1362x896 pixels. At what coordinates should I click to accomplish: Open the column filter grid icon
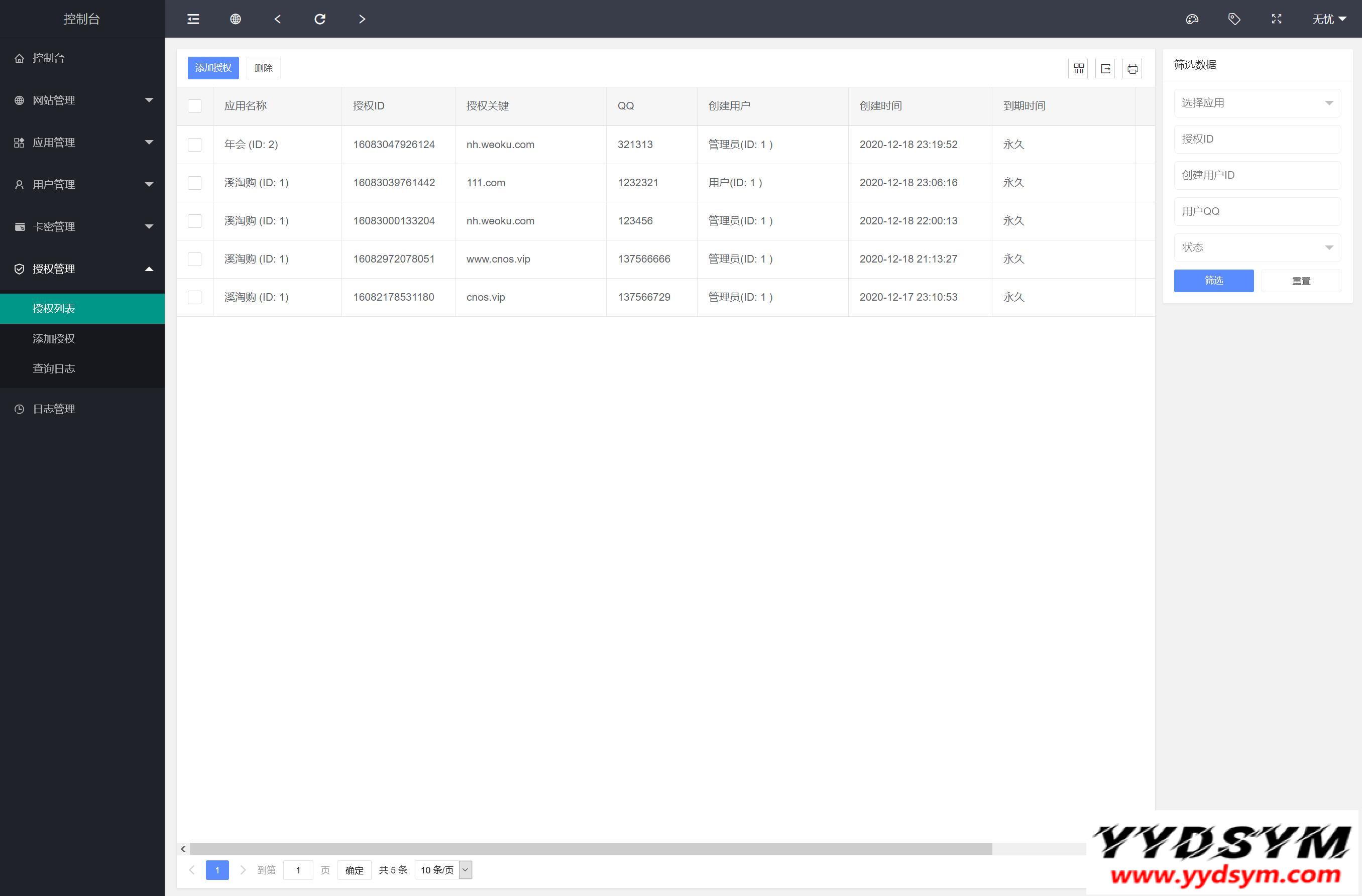tap(1078, 69)
